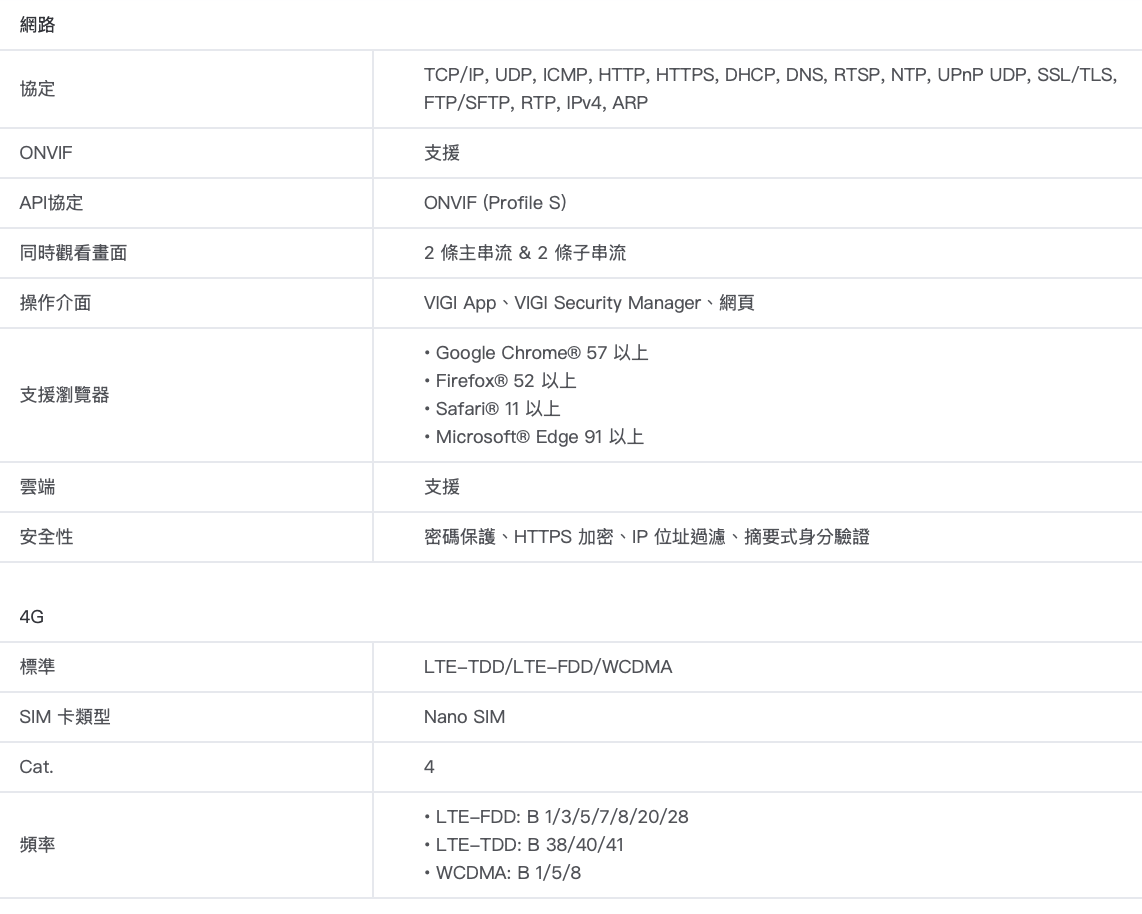This screenshot has width=1142, height=914.
Task: Click the Microsoft Edge 91 以上 line
Action: 534,437
